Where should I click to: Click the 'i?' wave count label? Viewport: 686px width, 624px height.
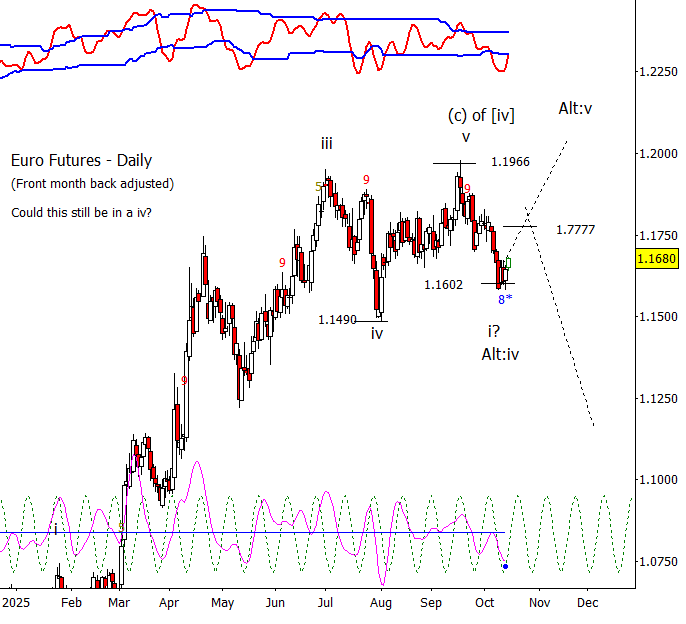point(494,331)
